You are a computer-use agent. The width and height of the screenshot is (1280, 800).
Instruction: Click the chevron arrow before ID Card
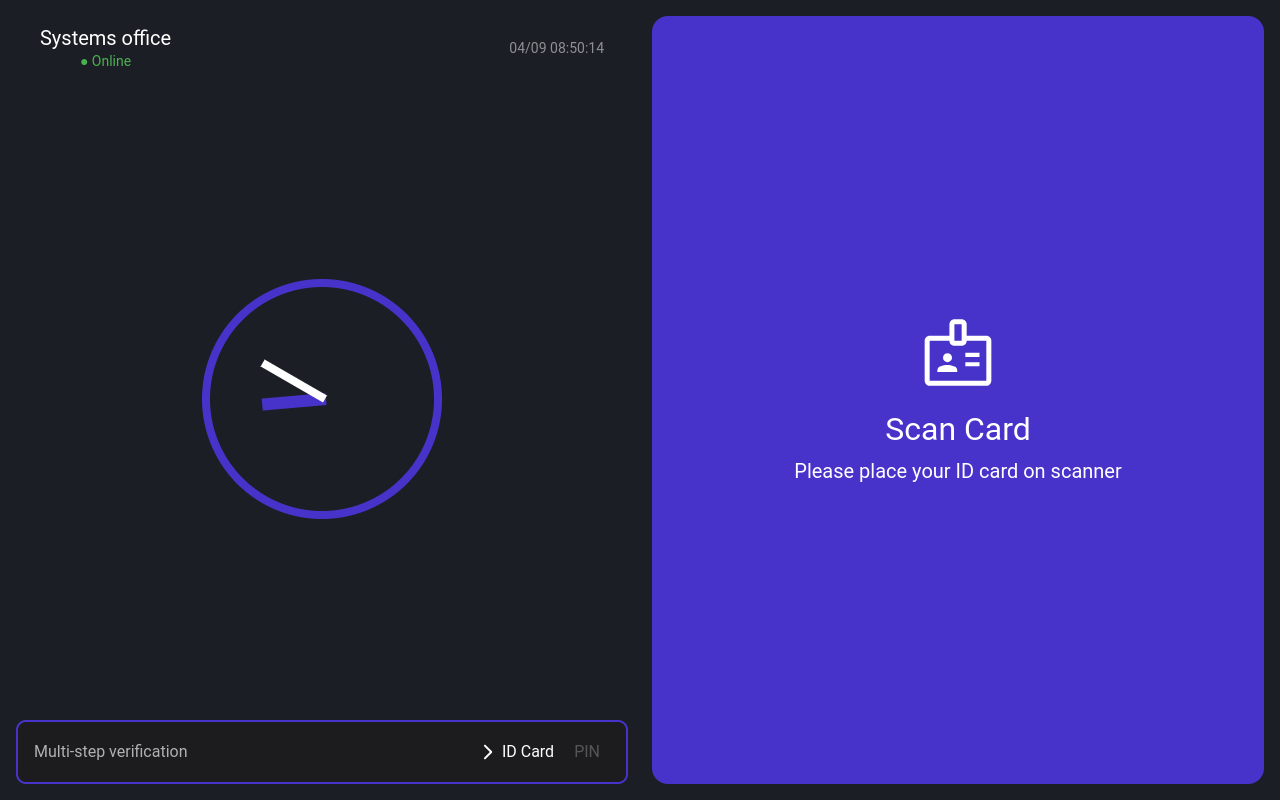click(x=487, y=752)
